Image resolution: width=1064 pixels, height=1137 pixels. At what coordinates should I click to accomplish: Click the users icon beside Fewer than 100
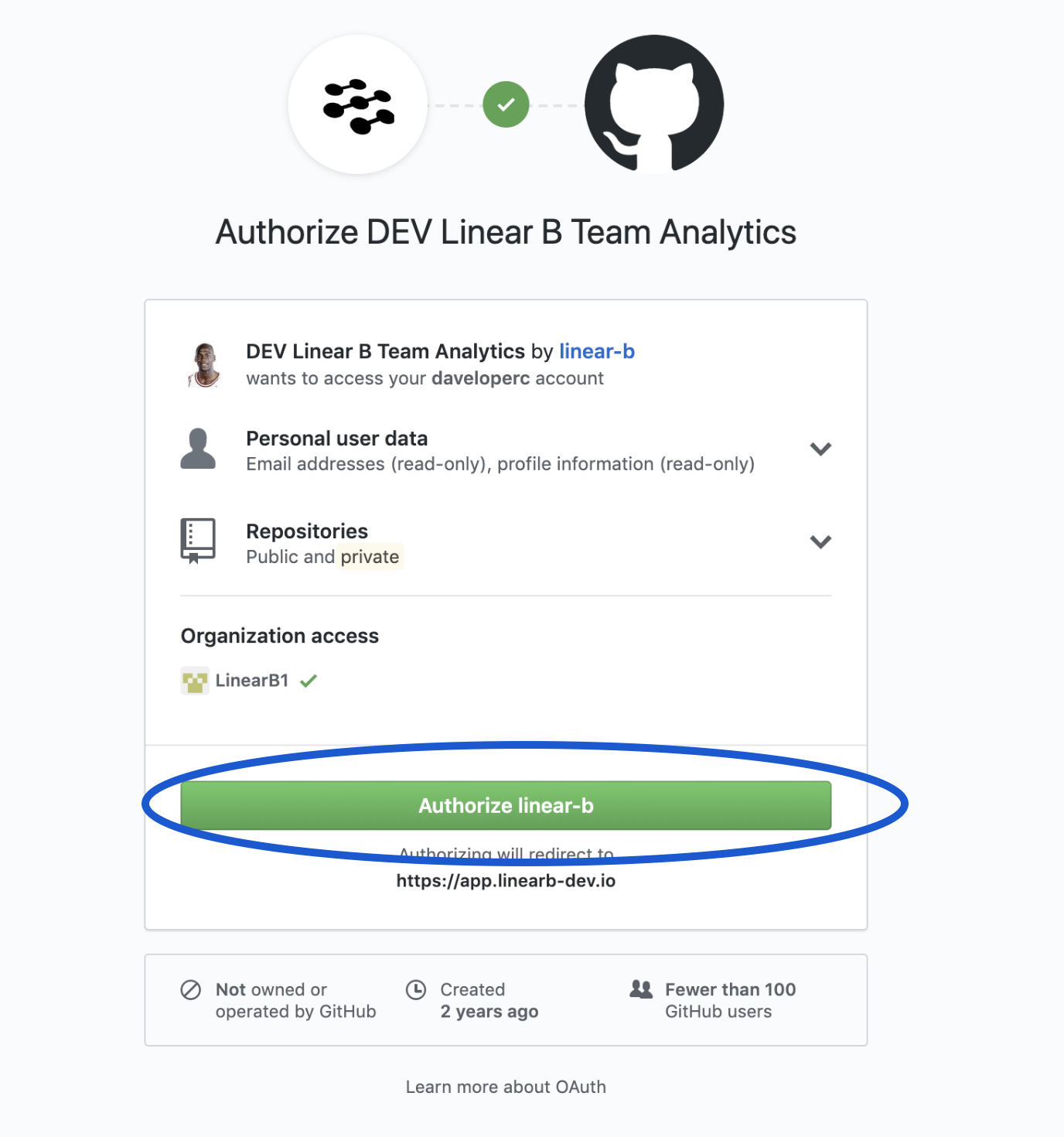(x=641, y=989)
